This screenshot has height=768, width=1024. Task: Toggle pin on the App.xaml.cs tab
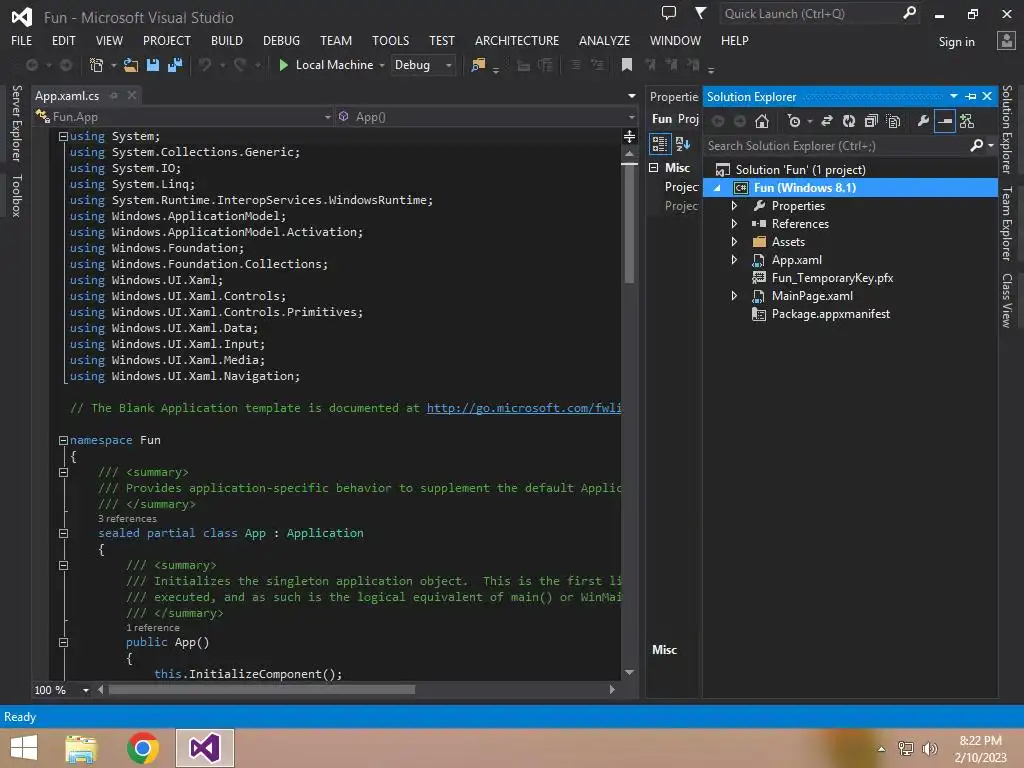click(x=114, y=95)
